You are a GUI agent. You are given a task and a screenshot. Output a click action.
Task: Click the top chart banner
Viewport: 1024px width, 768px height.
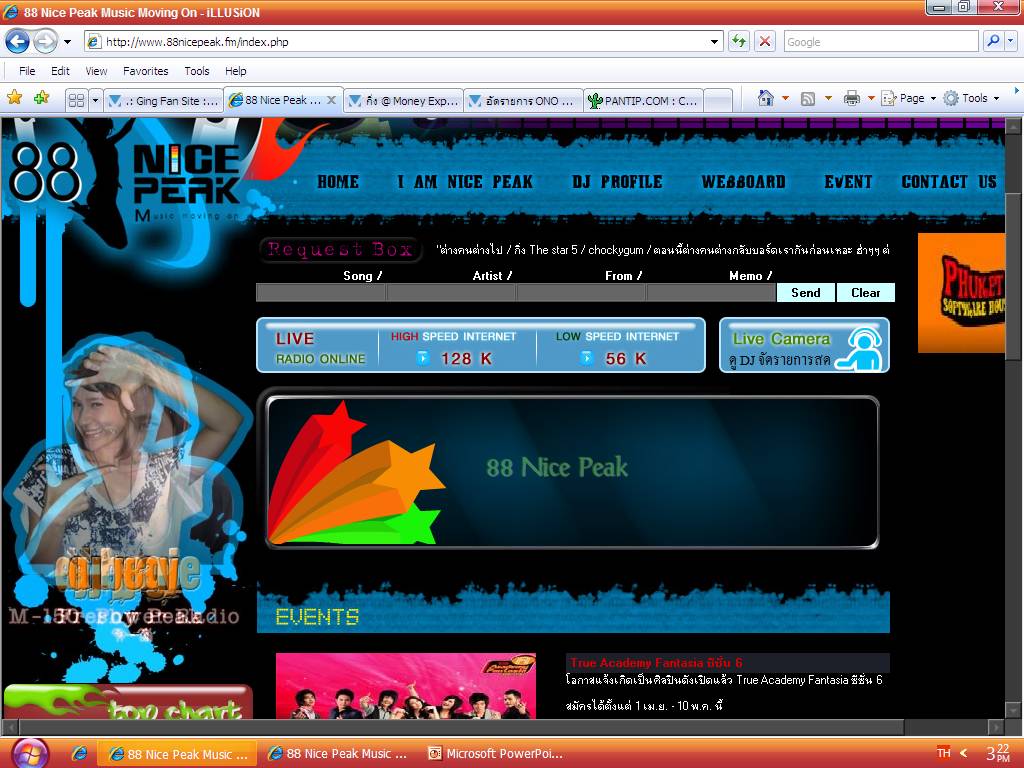[x=129, y=702]
